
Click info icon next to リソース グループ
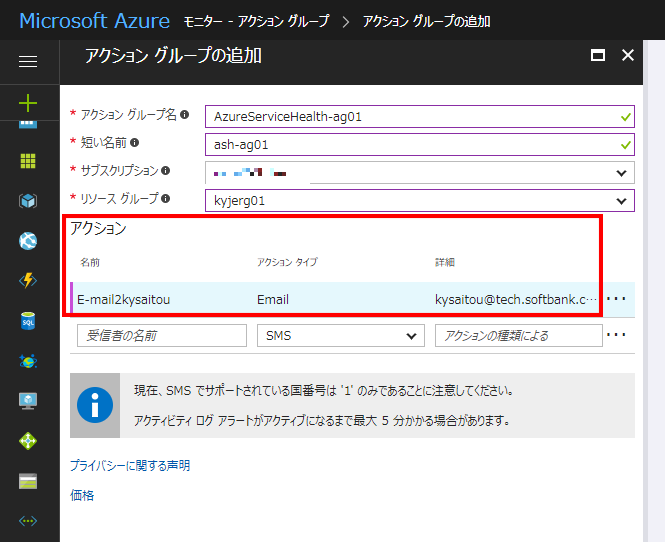tap(165, 198)
